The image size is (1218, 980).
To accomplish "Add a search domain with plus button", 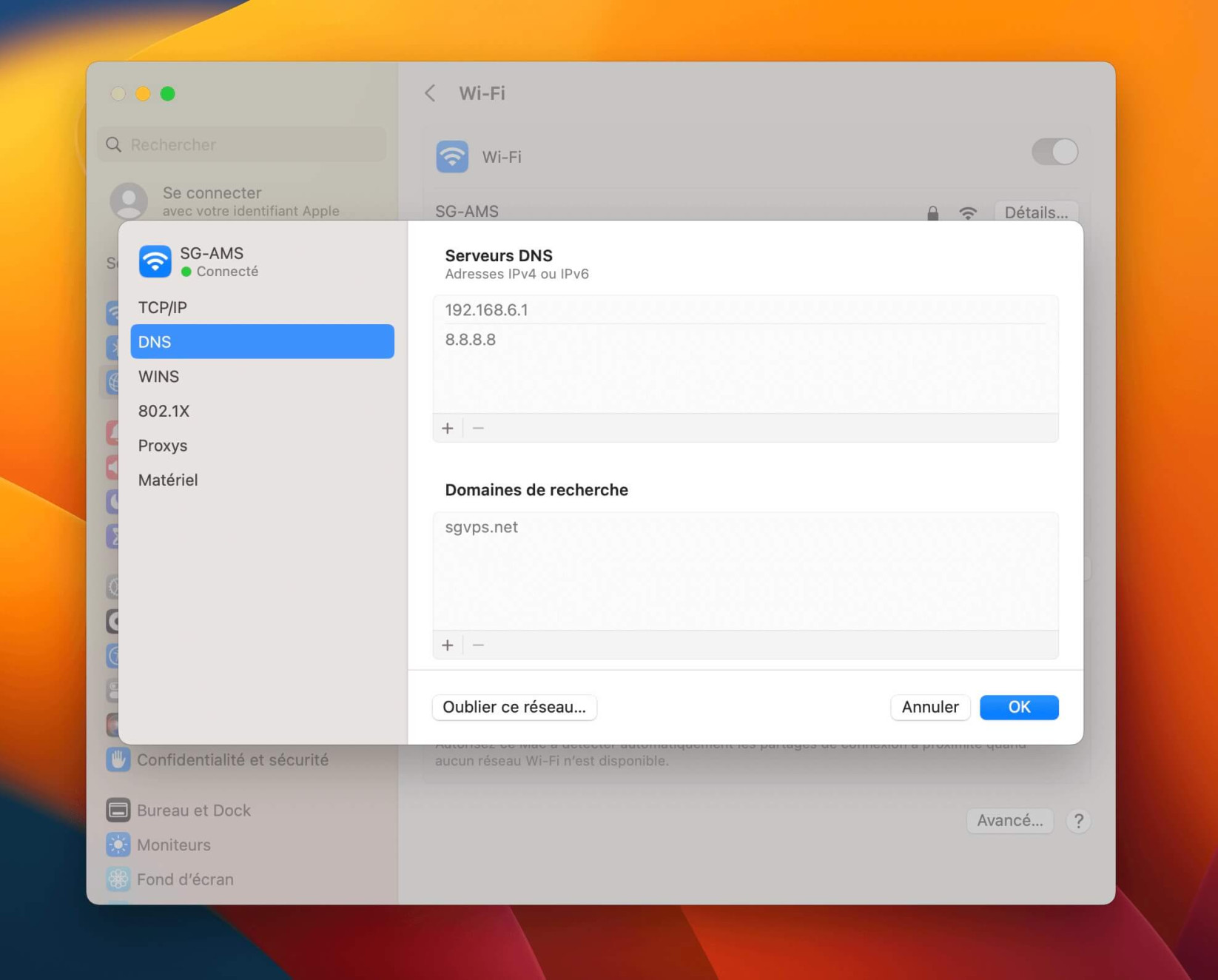I will pos(448,645).
